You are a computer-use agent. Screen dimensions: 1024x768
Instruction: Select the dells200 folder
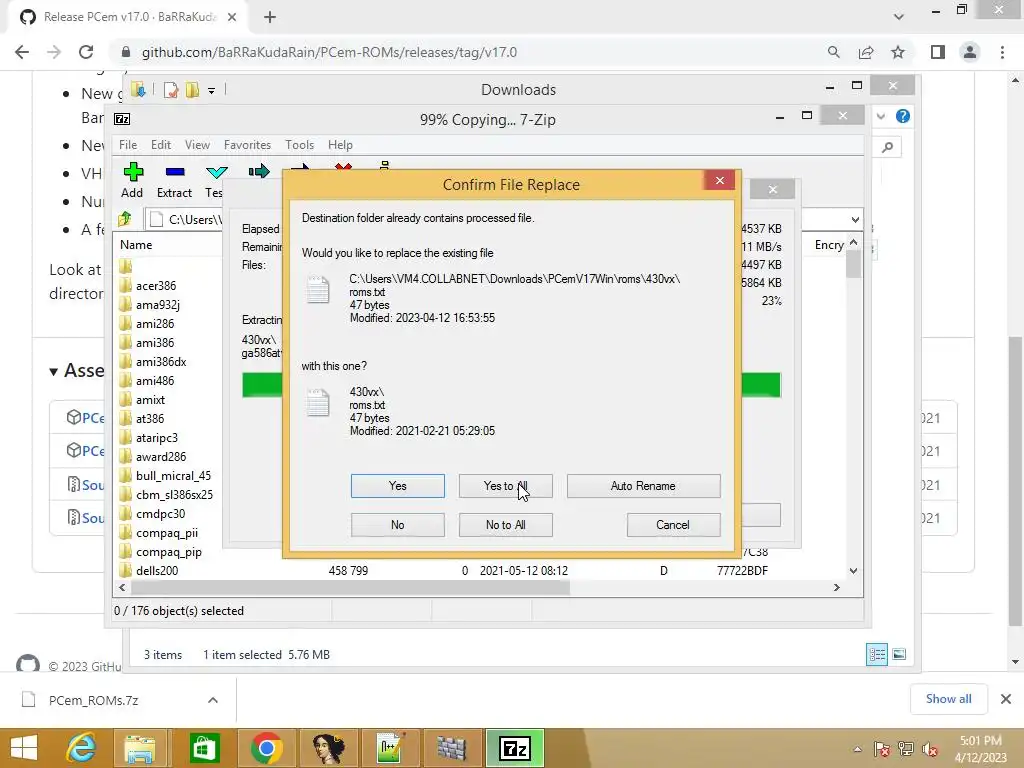pos(157,571)
